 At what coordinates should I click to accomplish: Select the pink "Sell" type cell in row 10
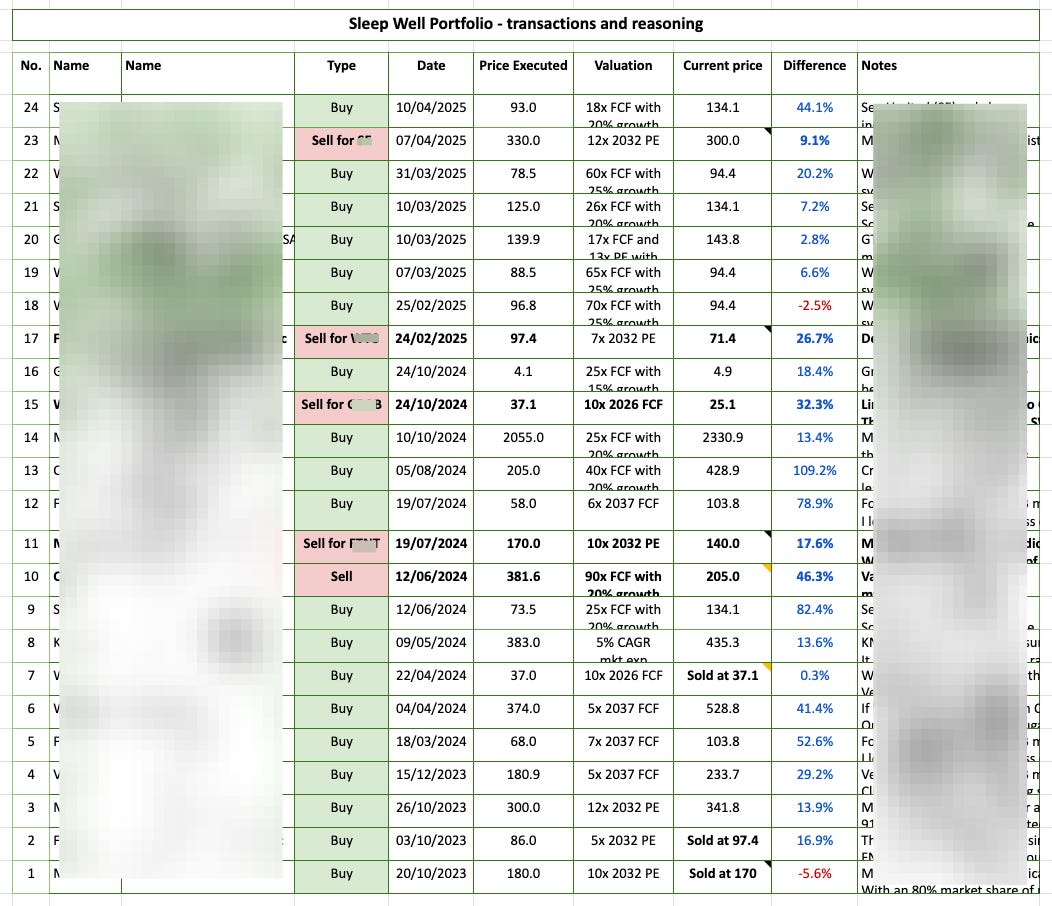[341, 579]
